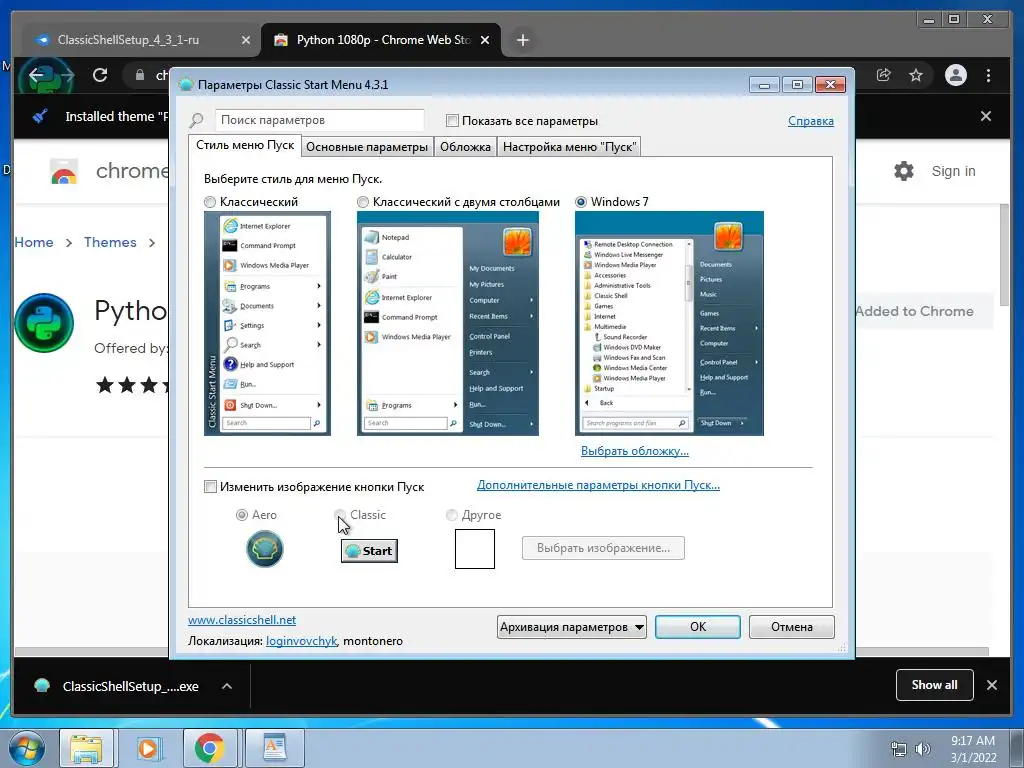1024x768 pixels.
Task: Activate the Python 1080p Chrome Web Store tab
Action: click(383, 40)
